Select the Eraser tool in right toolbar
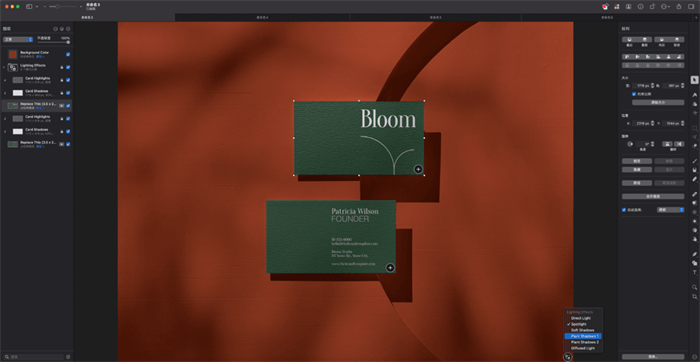Screen dimensions: 700x362 coord(695,179)
